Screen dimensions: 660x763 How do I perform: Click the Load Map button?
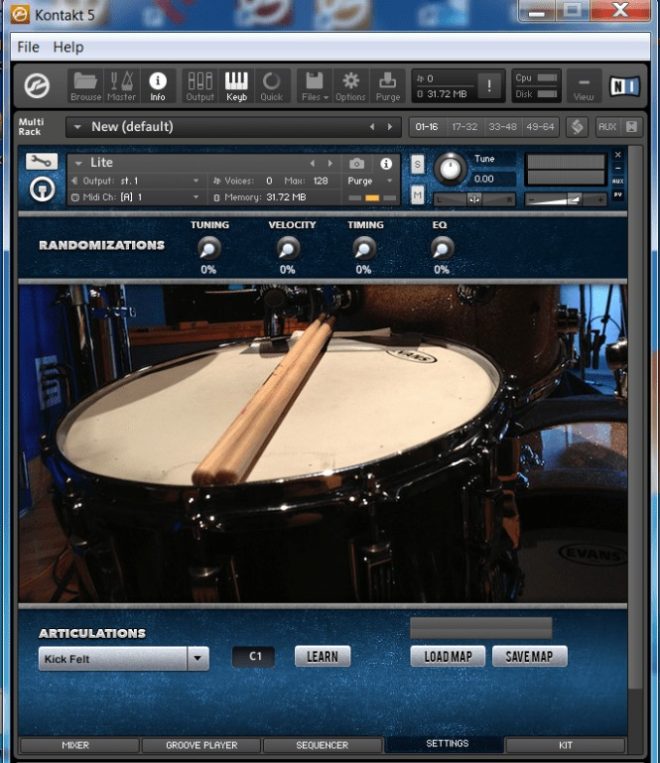coord(448,657)
